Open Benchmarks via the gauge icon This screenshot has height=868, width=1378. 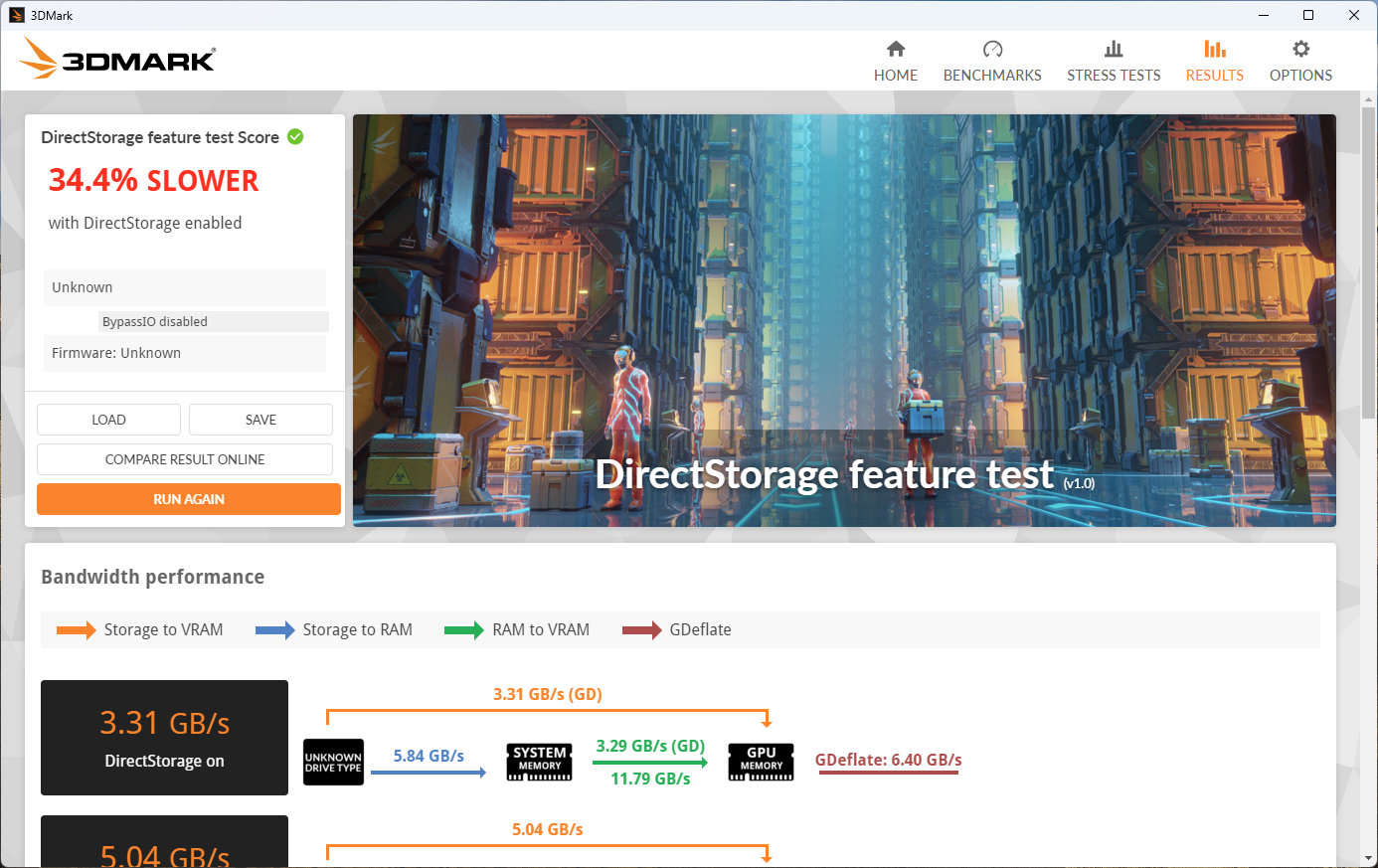992,49
